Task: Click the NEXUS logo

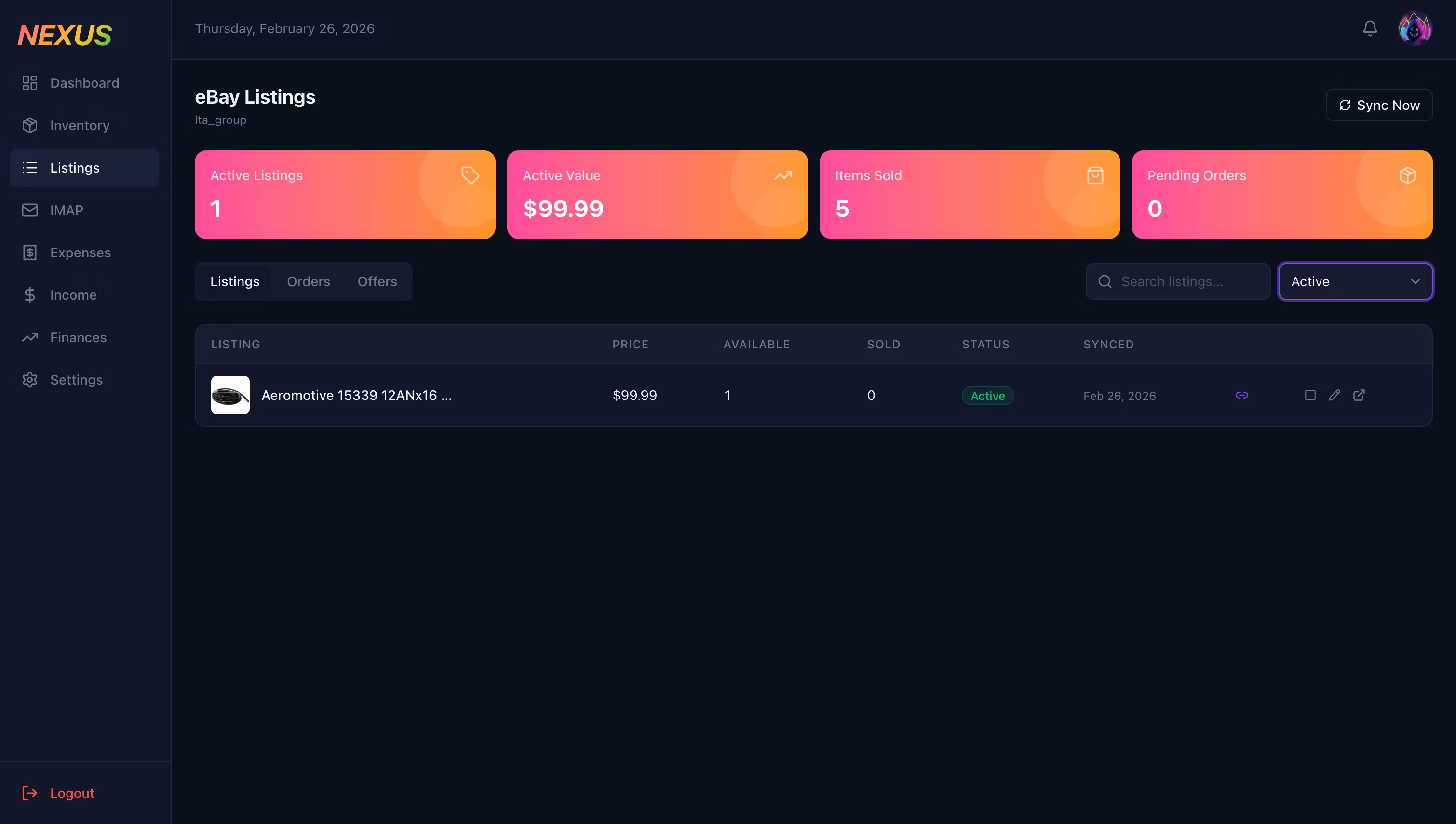Action: [x=65, y=35]
